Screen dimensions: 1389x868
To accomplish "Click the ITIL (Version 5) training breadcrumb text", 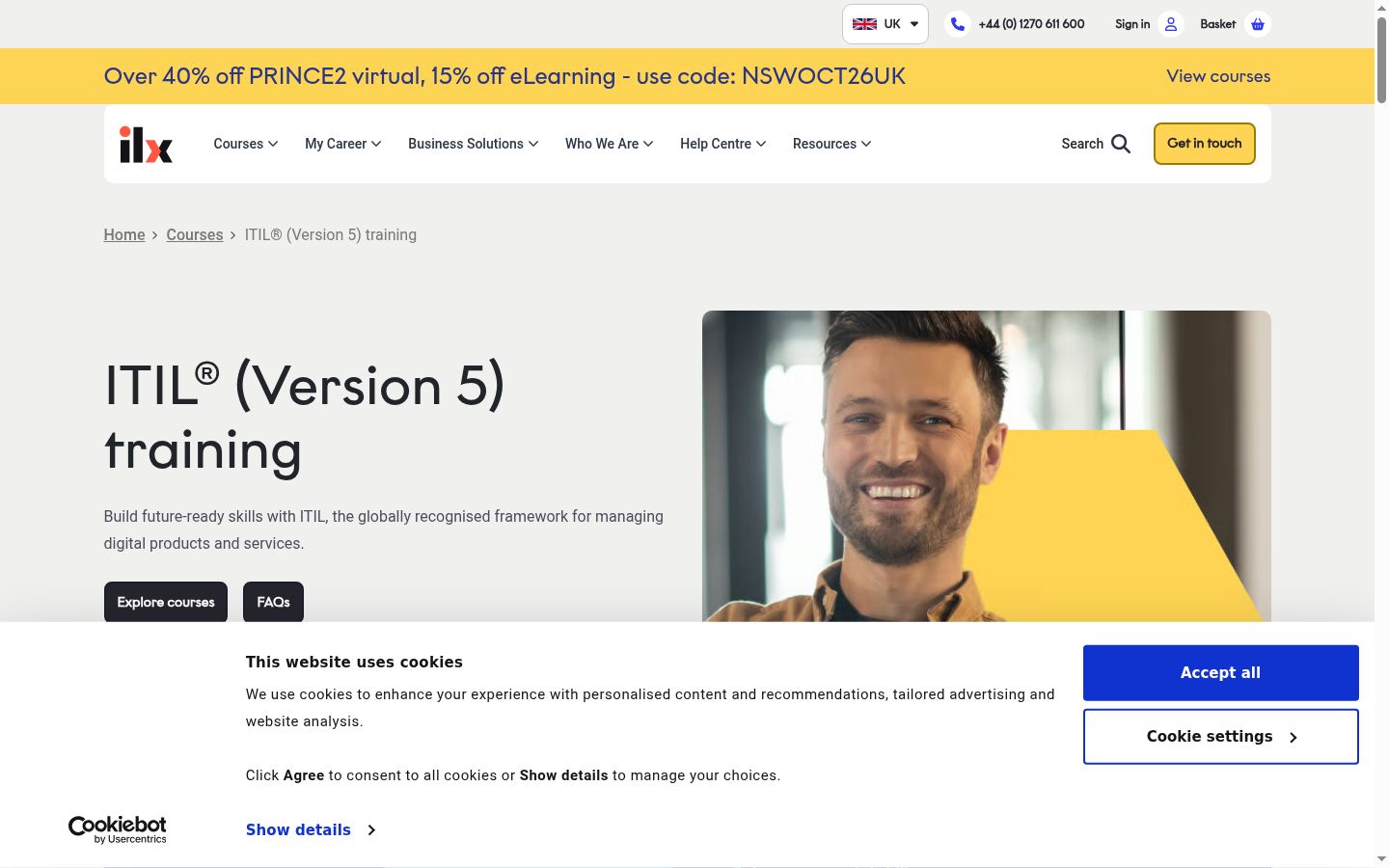I will pyautogui.click(x=331, y=234).
